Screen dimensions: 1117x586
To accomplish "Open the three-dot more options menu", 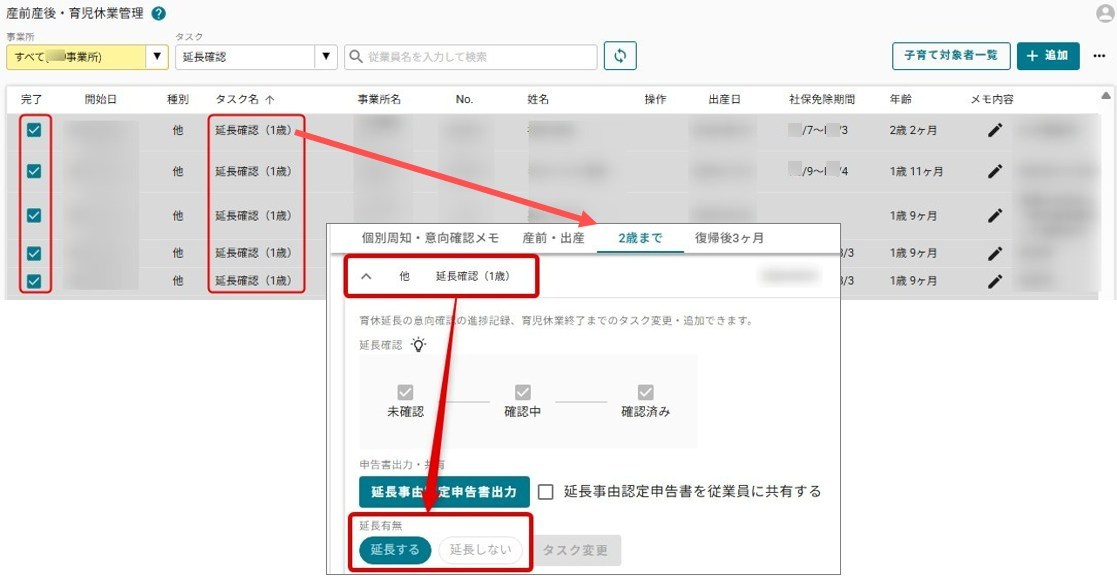I will point(1099,56).
